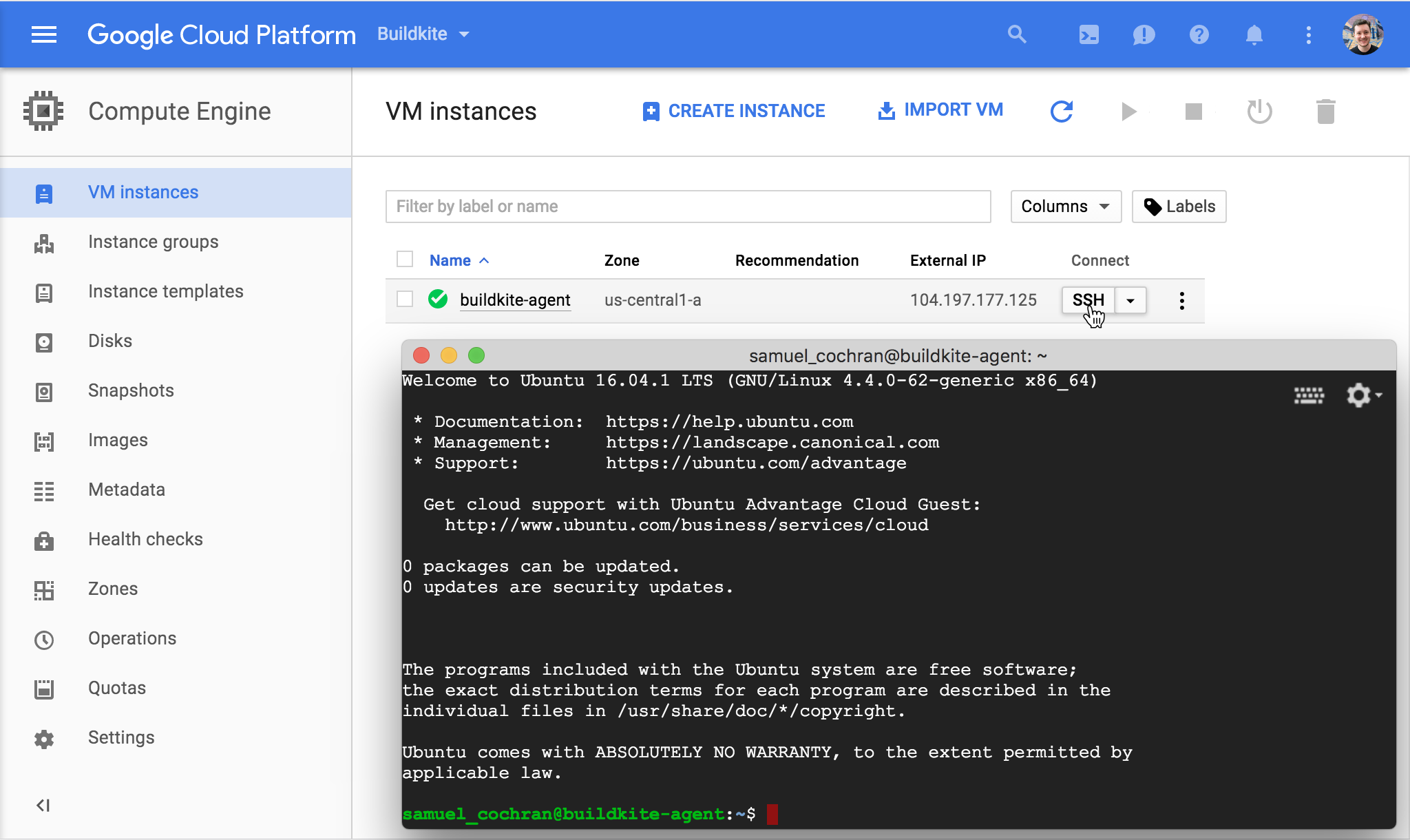Screen dimensions: 1410x840
Task: Select Instance groups in the sidebar
Action: coord(176,242)
